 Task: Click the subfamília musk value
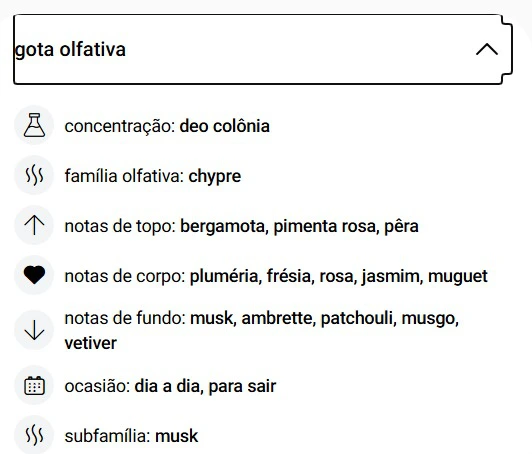(x=176, y=436)
